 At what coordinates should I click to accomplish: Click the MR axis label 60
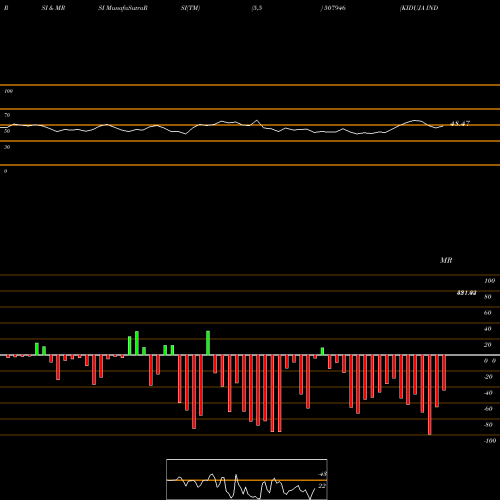pyautogui.click(x=488, y=313)
